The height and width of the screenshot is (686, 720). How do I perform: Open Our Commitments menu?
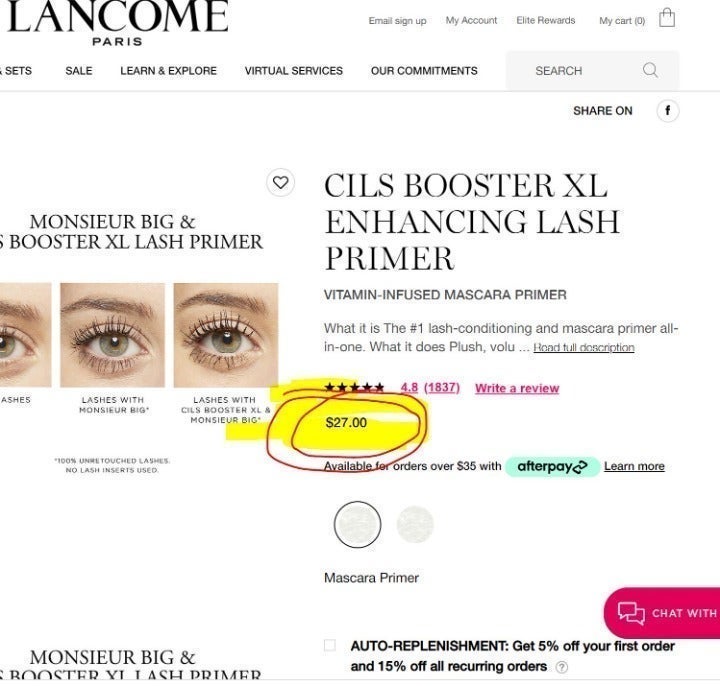424,71
